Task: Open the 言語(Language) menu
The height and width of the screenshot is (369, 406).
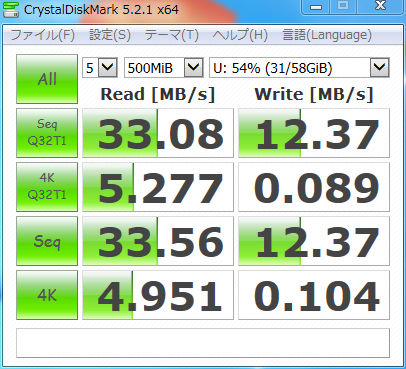Action: pyautogui.click(x=327, y=35)
